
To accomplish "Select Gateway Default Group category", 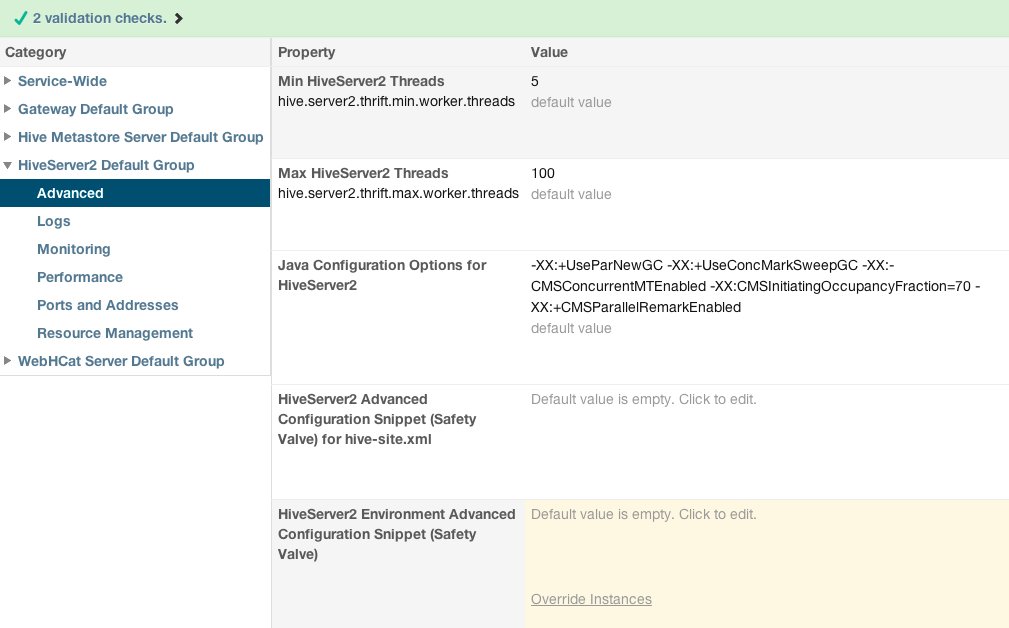I will [x=95, y=109].
